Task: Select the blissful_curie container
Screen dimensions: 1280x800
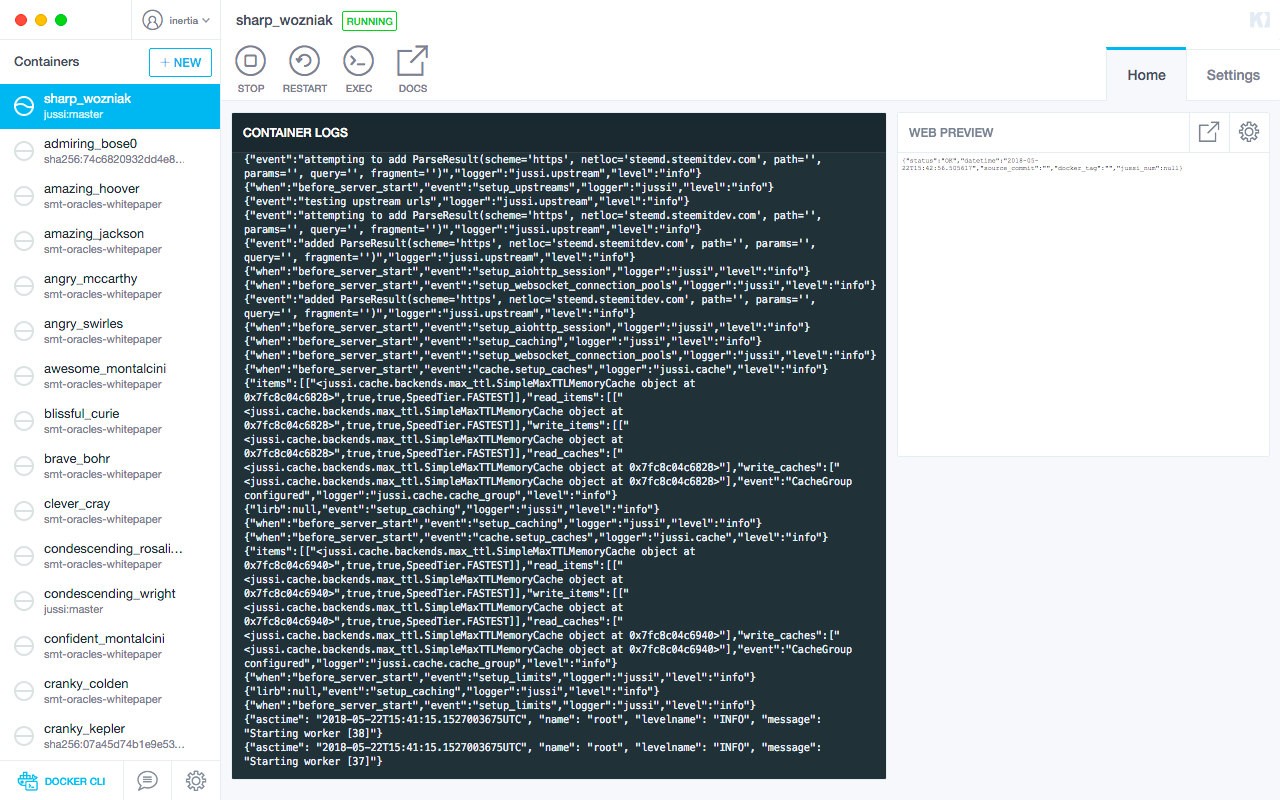Action: click(110, 421)
